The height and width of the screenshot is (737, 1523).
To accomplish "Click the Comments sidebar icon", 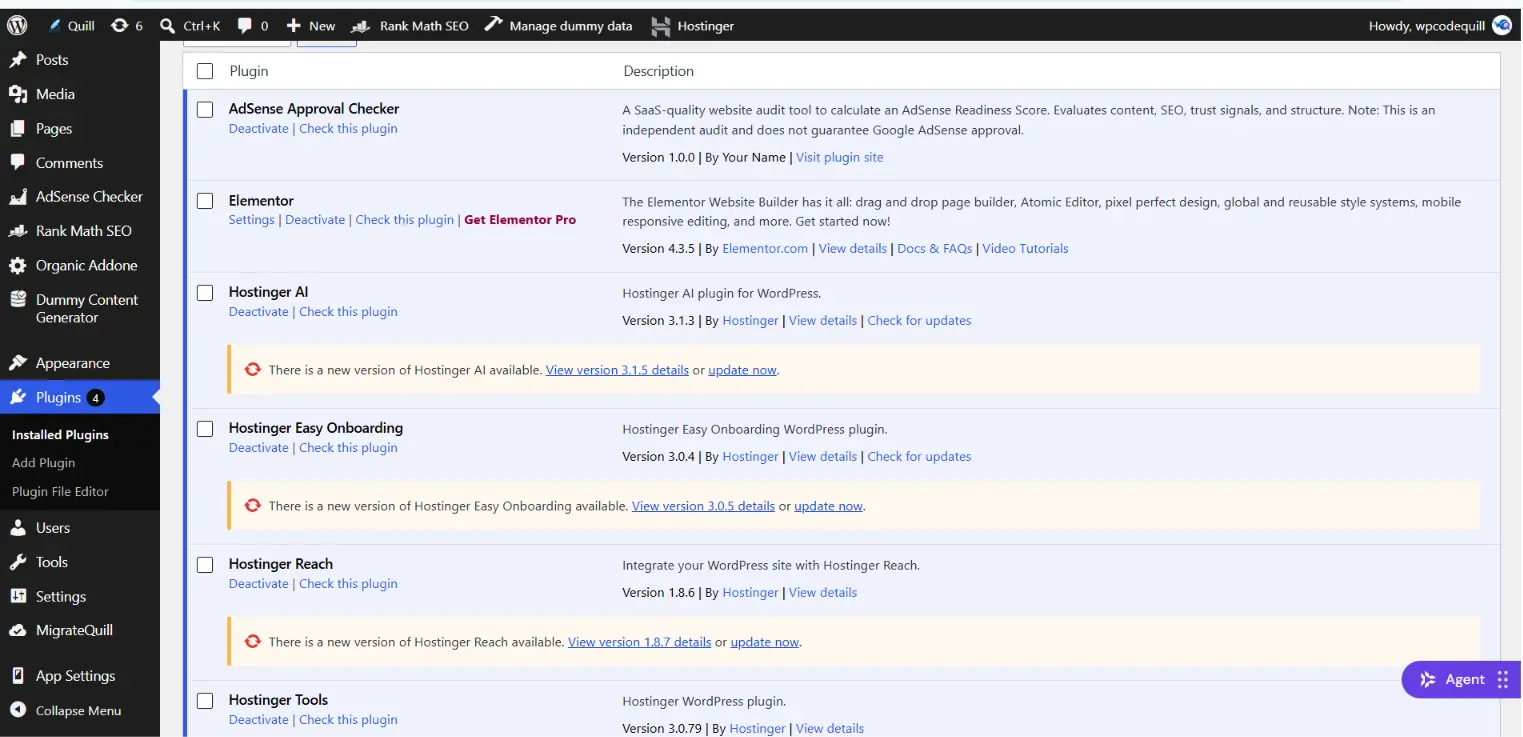I will pyautogui.click(x=18, y=163).
